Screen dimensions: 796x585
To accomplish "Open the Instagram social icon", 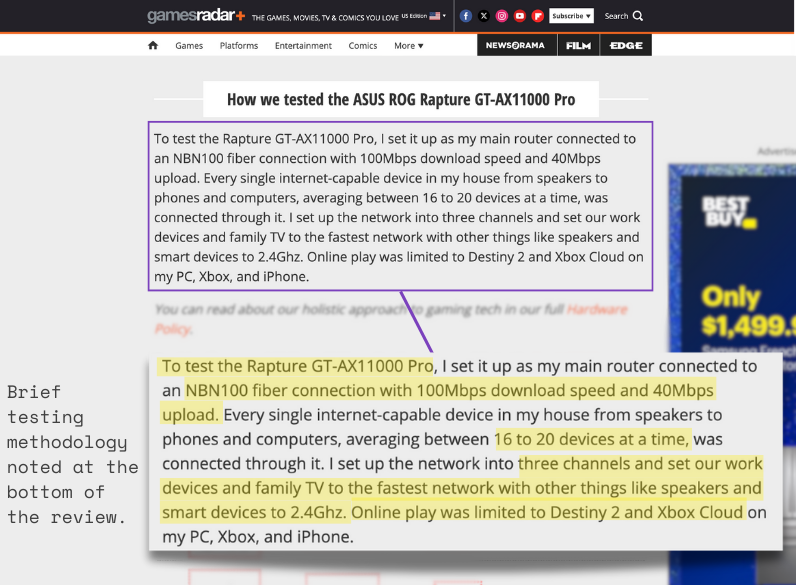I will 502,16.
